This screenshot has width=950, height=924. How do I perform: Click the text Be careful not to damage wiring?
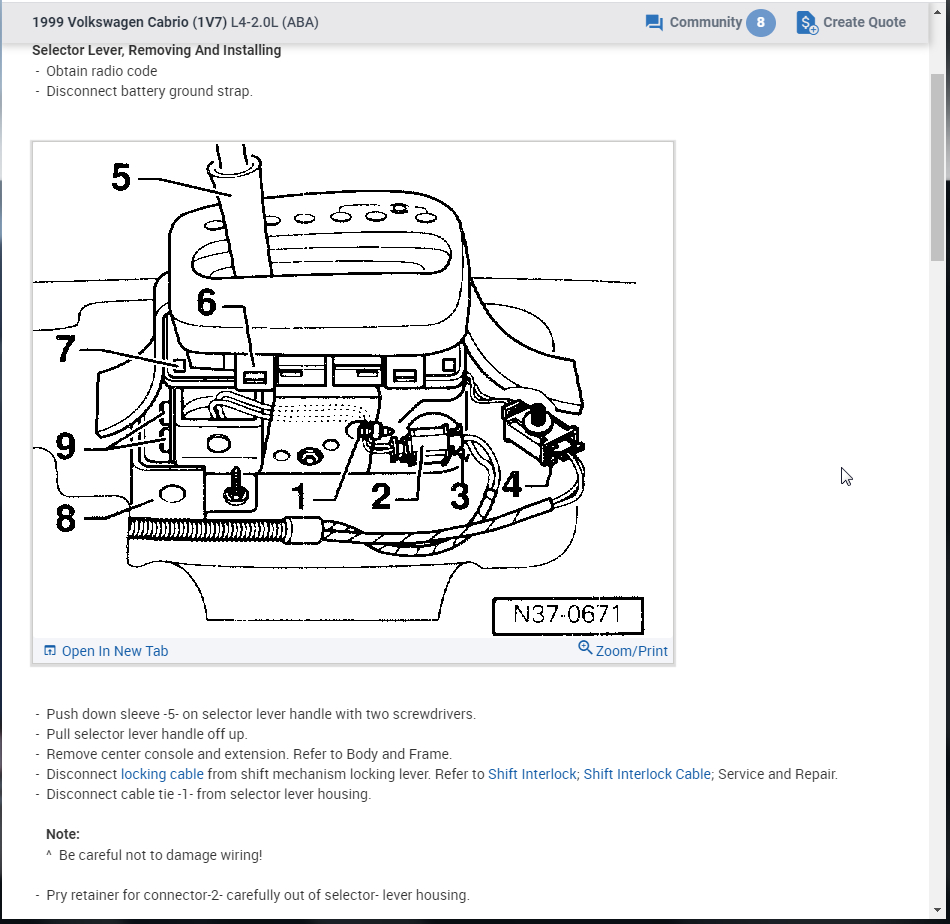[161, 855]
